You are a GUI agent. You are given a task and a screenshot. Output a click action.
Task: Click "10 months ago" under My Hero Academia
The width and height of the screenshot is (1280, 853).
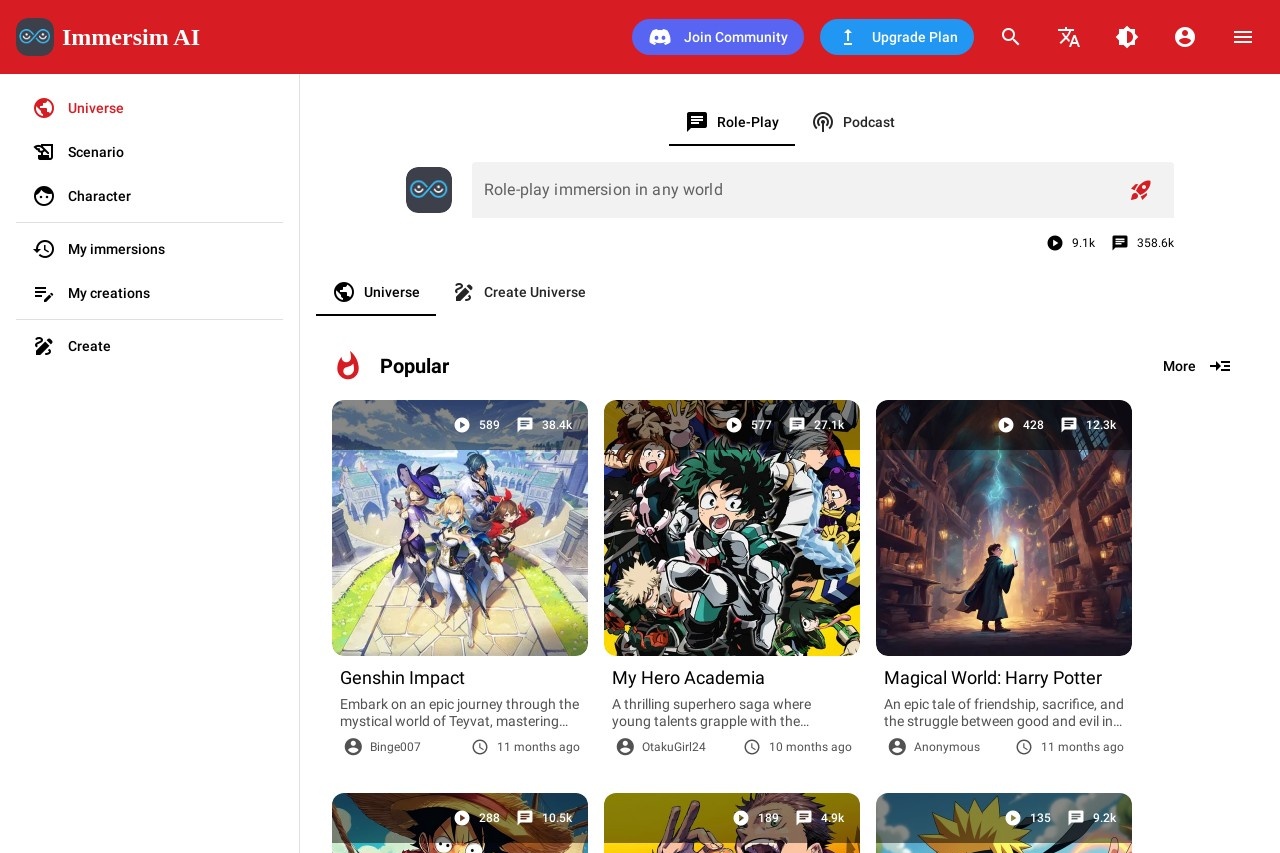[x=810, y=747]
